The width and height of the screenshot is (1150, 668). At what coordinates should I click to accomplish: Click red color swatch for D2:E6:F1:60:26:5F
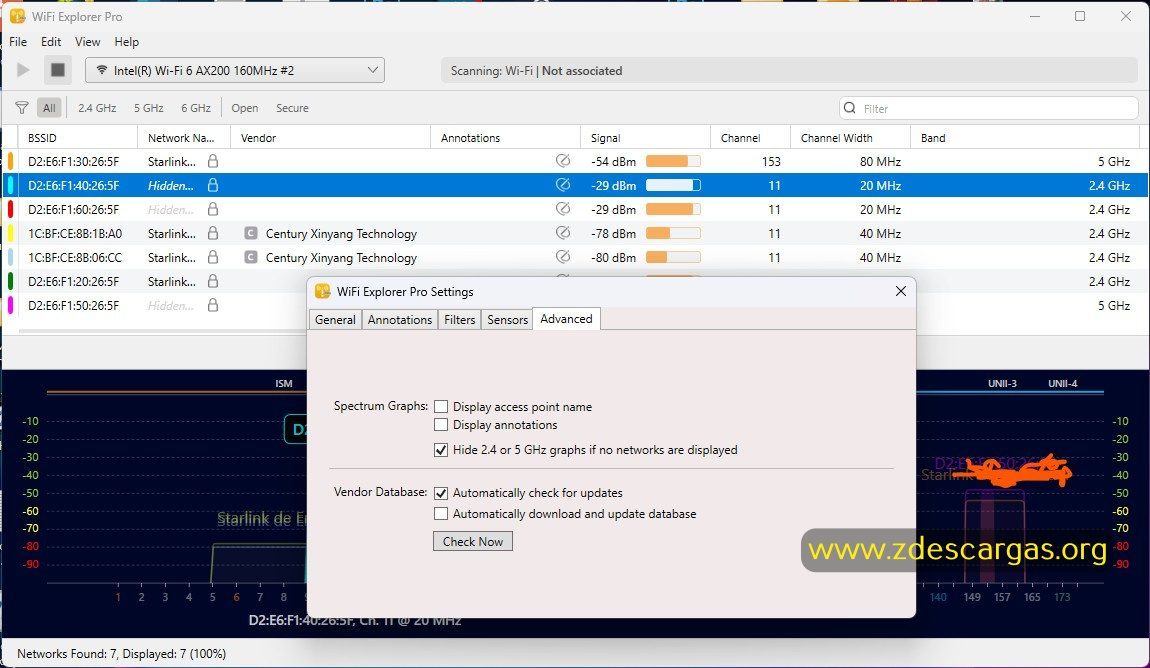(10, 209)
